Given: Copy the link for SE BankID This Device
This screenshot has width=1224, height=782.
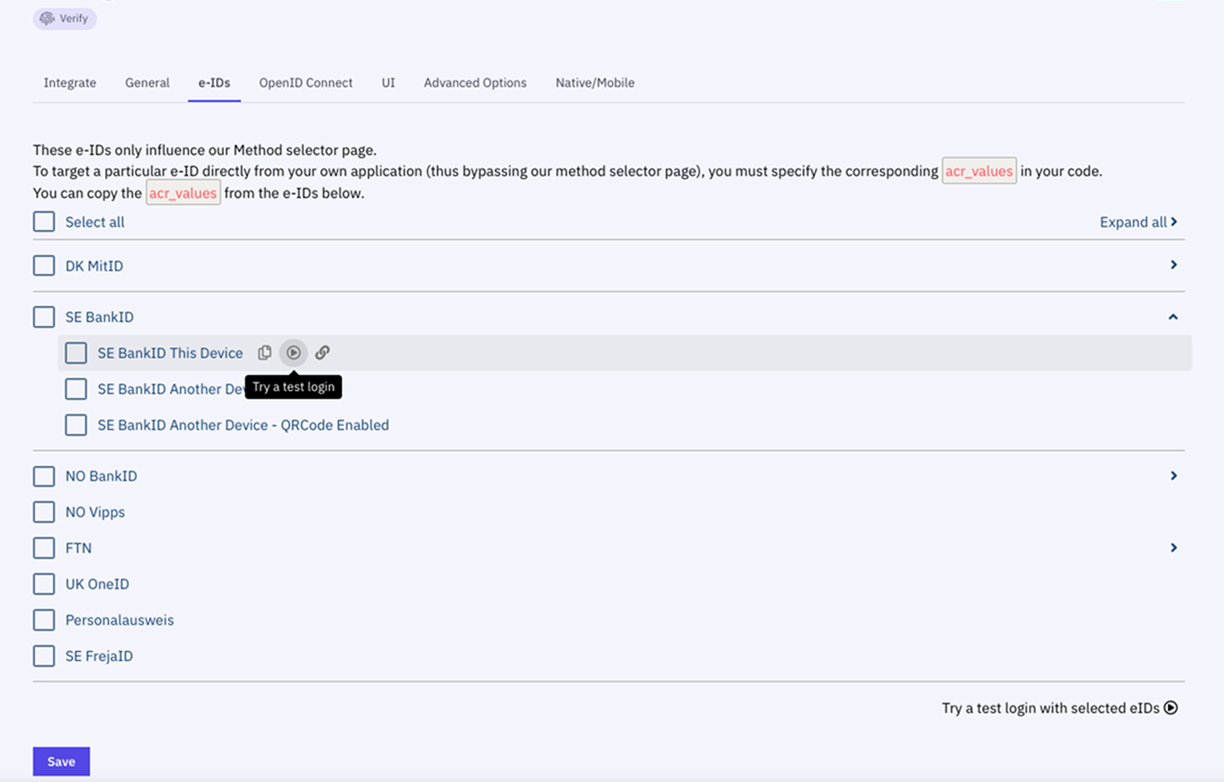Looking at the screenshot, I should point(322,352).
